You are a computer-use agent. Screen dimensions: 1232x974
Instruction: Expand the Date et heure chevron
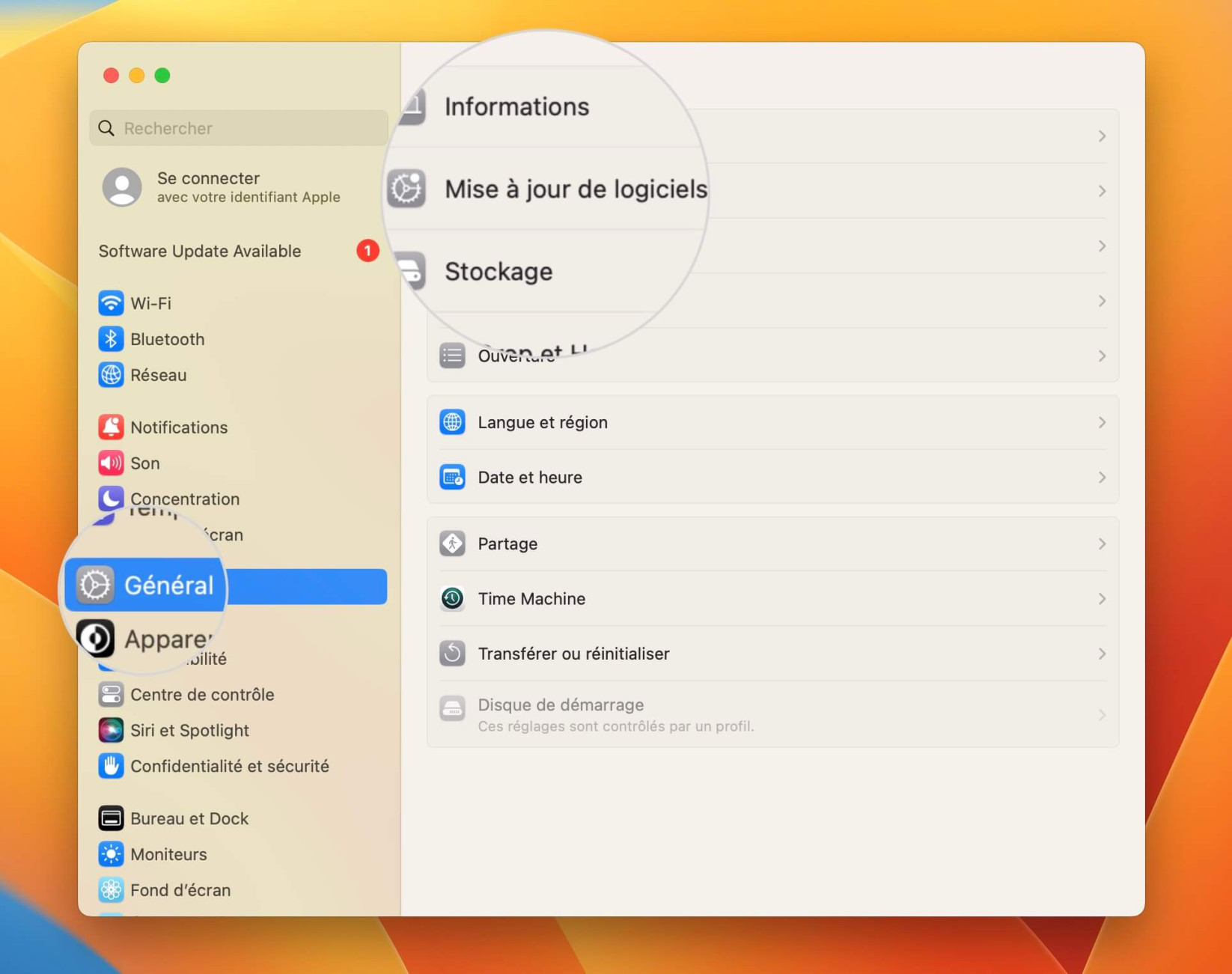[1102, 477]
